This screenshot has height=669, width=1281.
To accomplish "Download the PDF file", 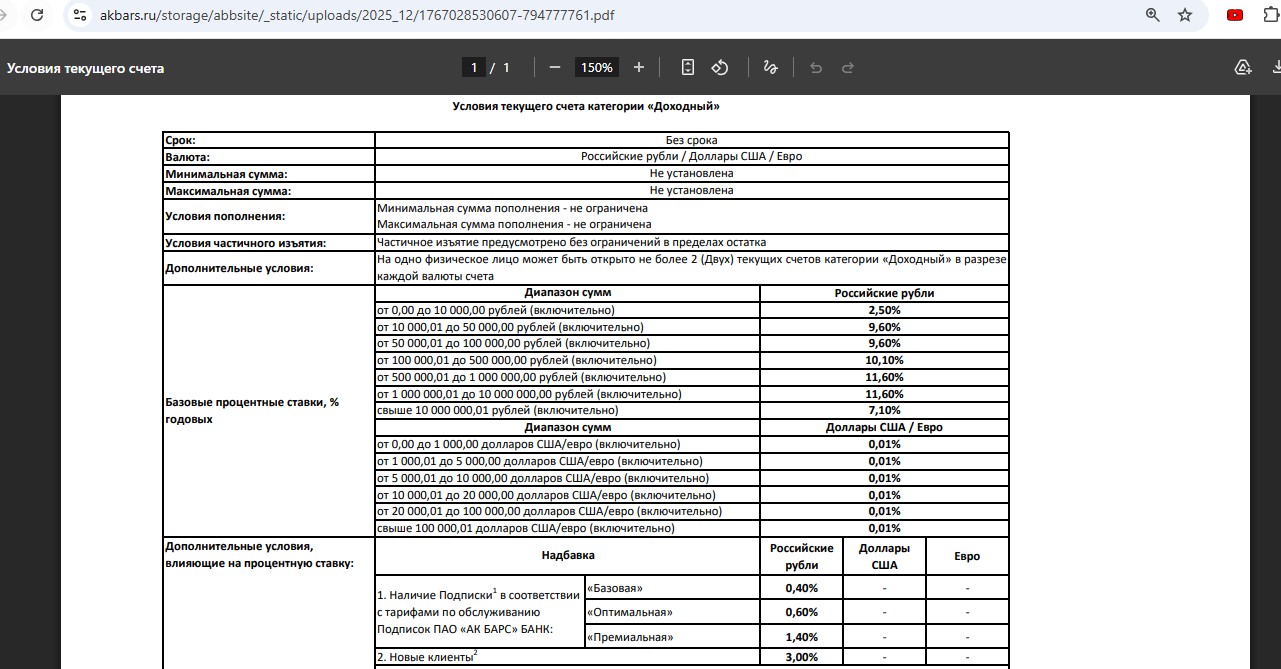I will click(1275, 67).
